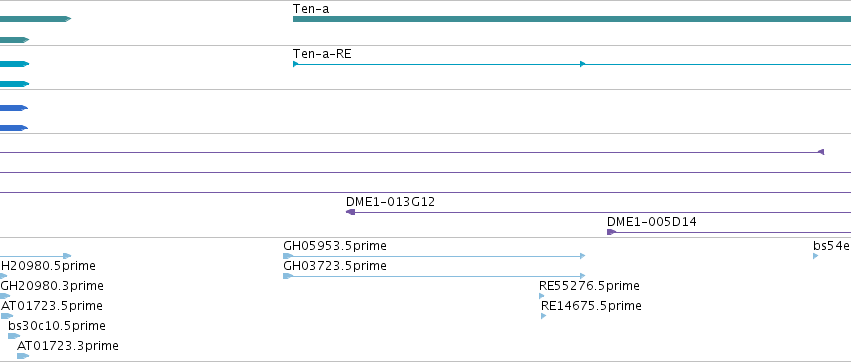Click the RE14675.5prime arrow marker
The width and height of the screenshot is (851, 362).
544,316
